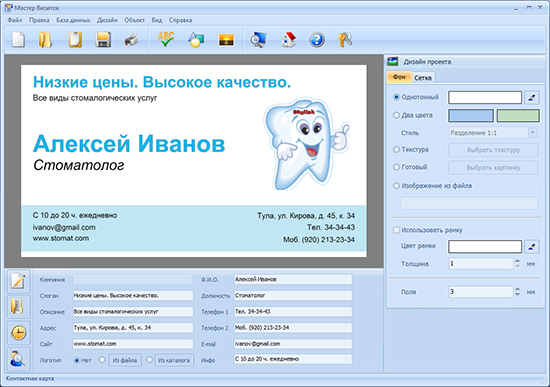Switch to the Сетка tab
The height and width of the screenshot is (387, 550).
pyautogui.click(x=423, y=78)
